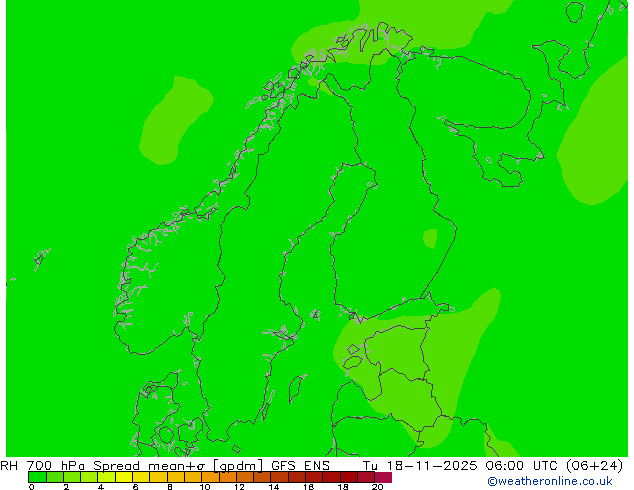Click the 'RH 700 hPa' title text
The image size is (634, 490).
point(42,466)
